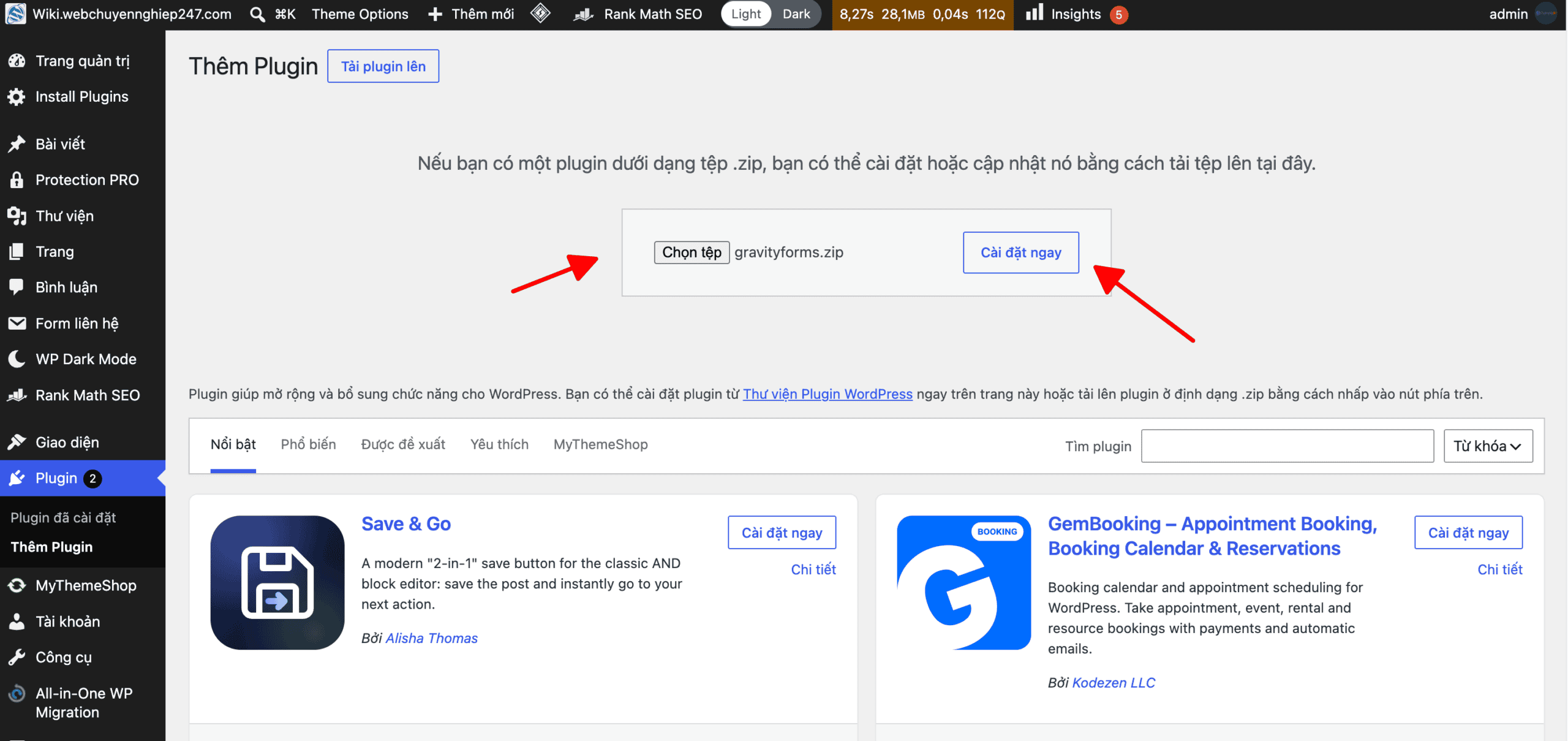Click the Tìm plugin search field
The height and width of the screenshot is (741, 1568).
[x=1287, y=446]
